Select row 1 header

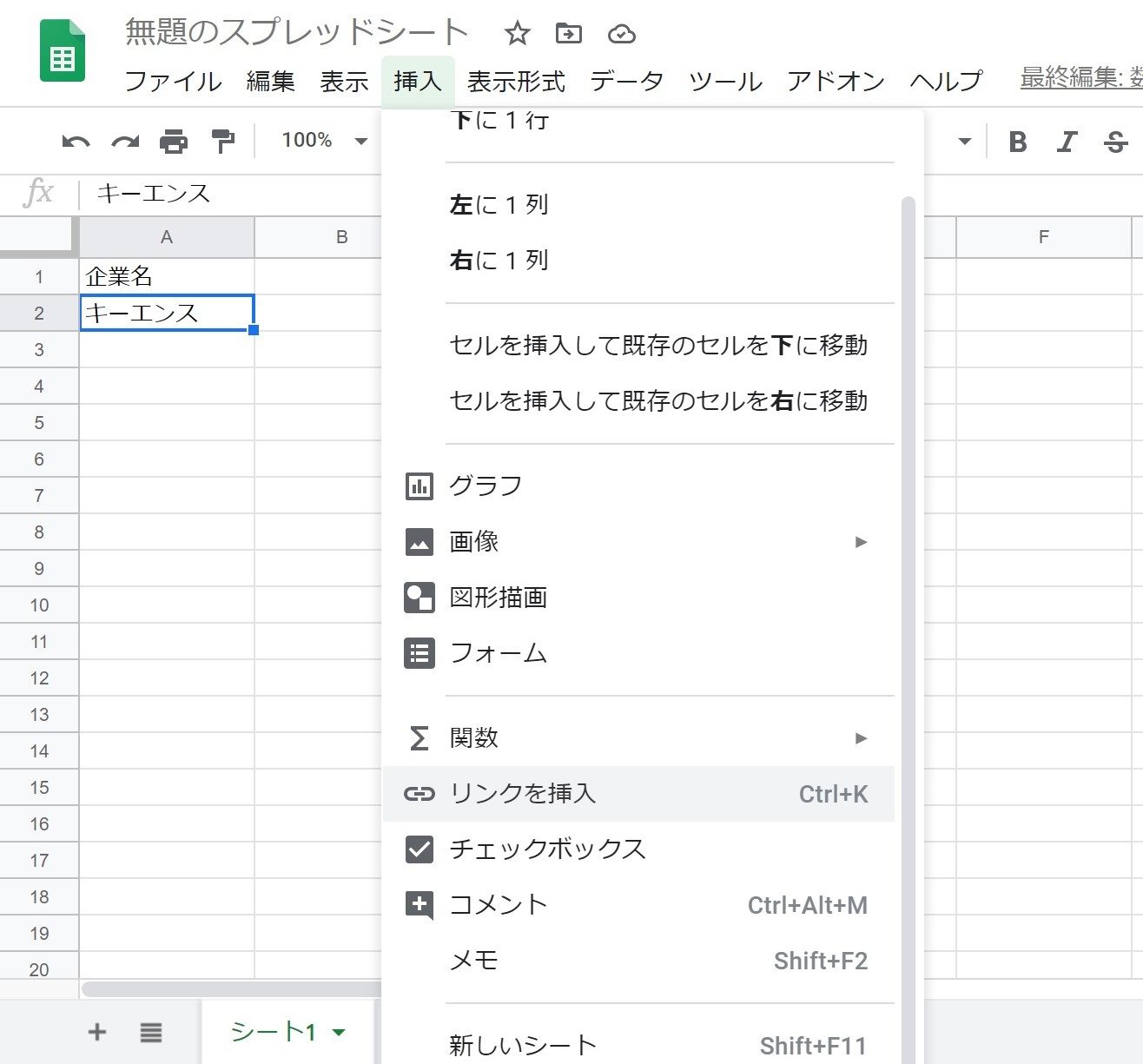[39, 277]
